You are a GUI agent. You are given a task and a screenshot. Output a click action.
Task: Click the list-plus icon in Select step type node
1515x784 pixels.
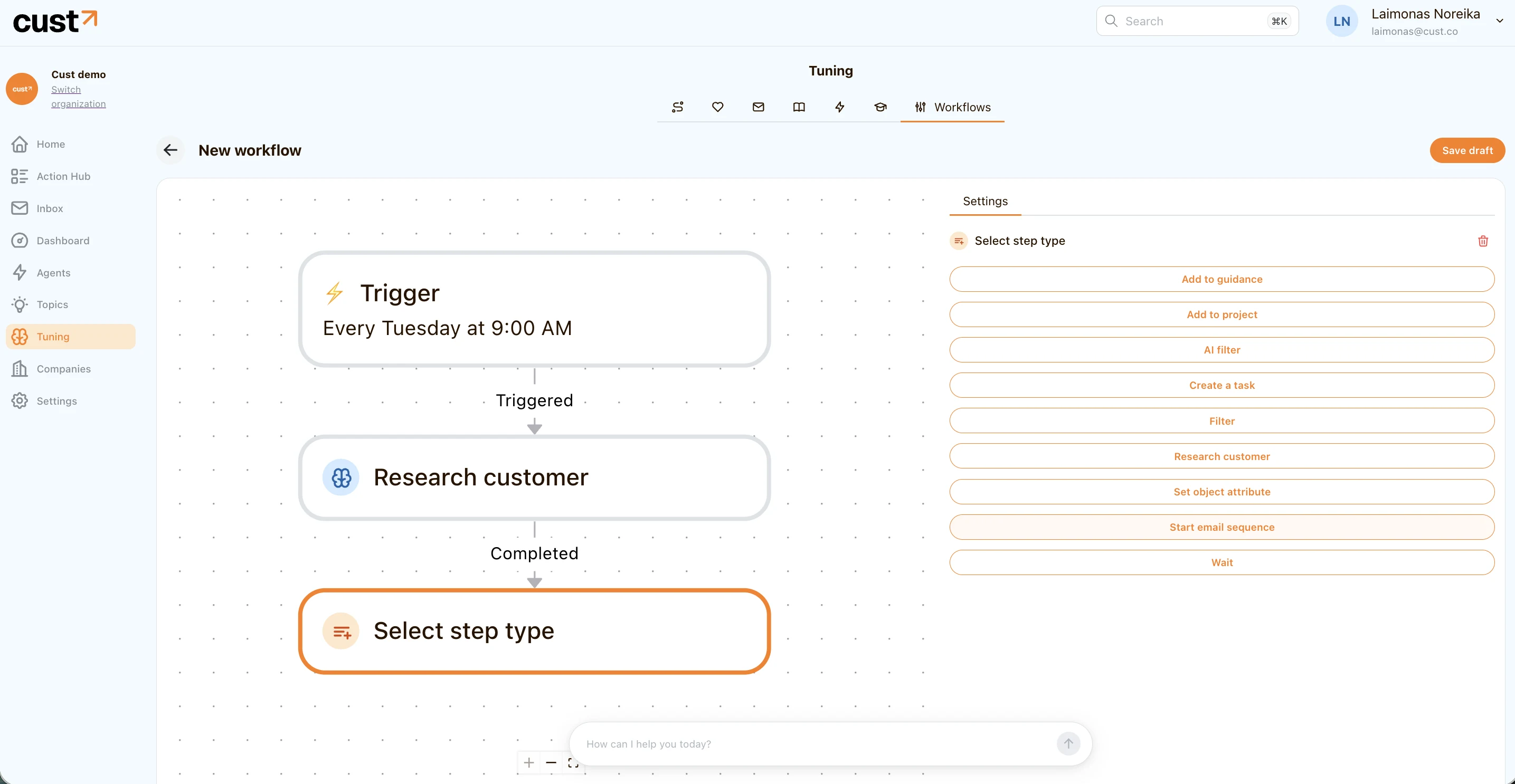click(x=340, y=631)
